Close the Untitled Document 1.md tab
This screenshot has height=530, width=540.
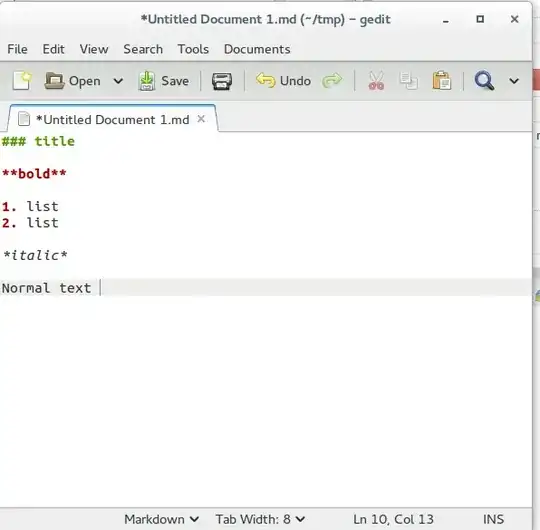tap(201, 119)
